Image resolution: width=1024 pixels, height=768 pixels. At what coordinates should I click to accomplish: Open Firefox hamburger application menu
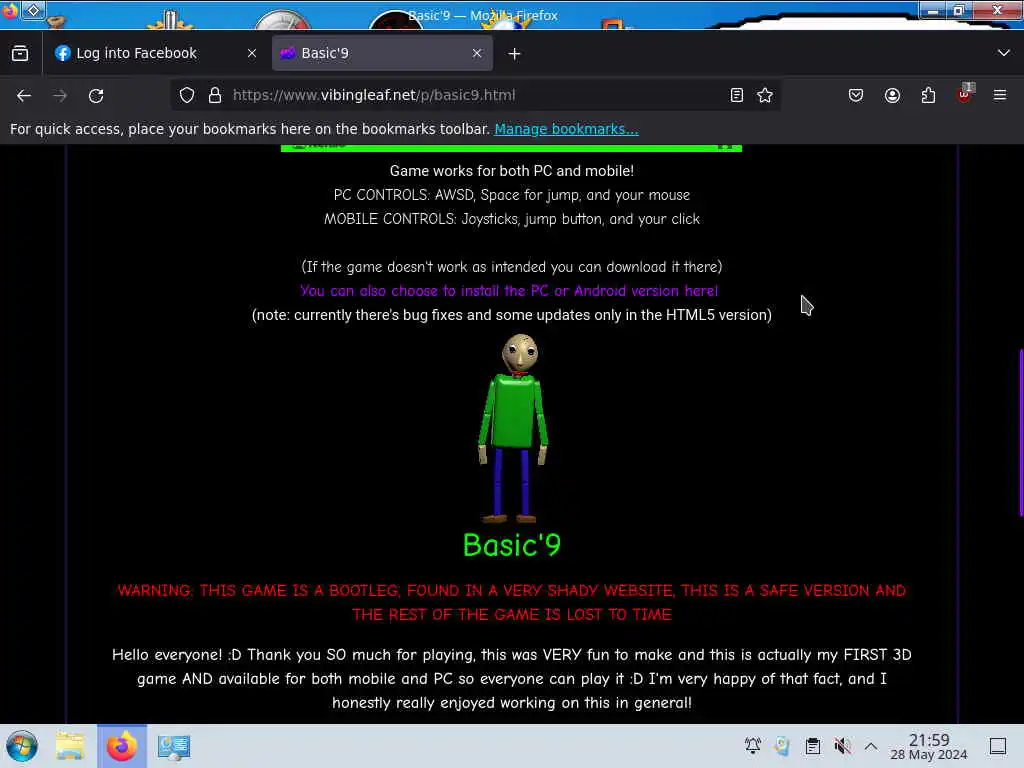click(1000, 95)
